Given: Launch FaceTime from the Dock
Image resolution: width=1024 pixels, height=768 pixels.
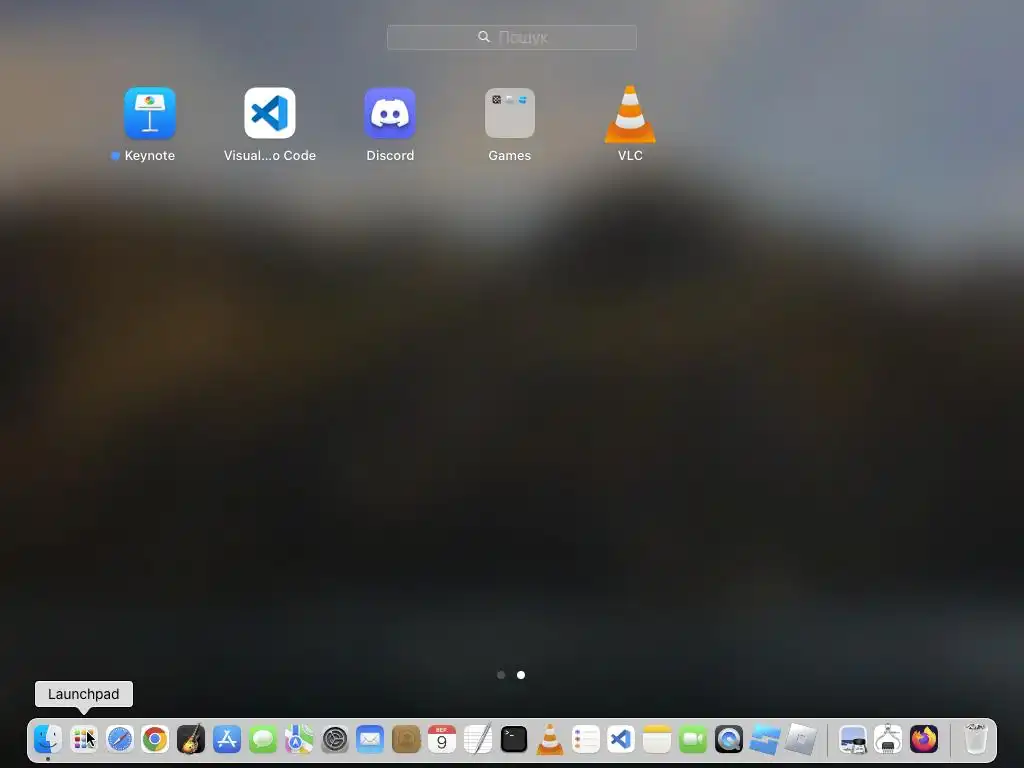Looking at the screenshot, I should (x=693, y=739).
